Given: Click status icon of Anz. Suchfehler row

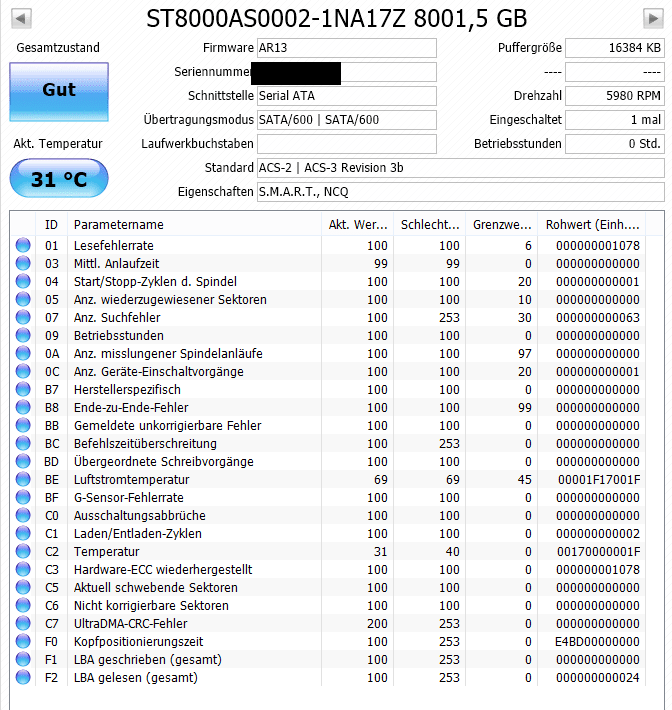Looking at the screenshot, I should (x=23, y=317).
